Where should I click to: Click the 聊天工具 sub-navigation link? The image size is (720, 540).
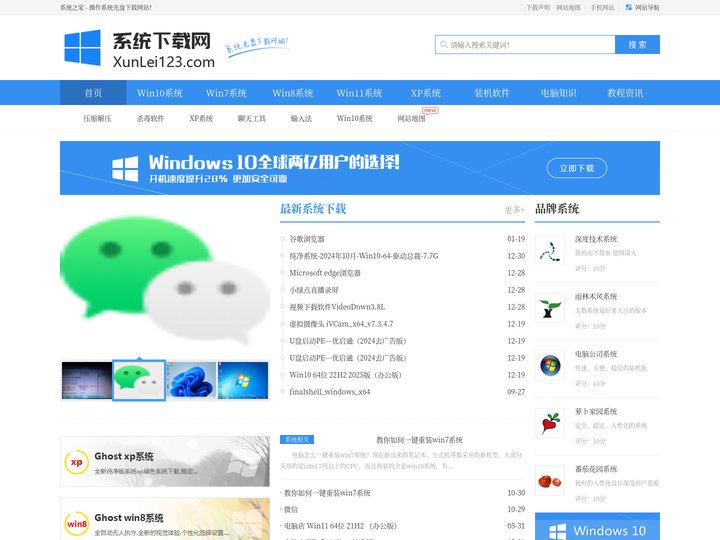click(x=252, y=118)
